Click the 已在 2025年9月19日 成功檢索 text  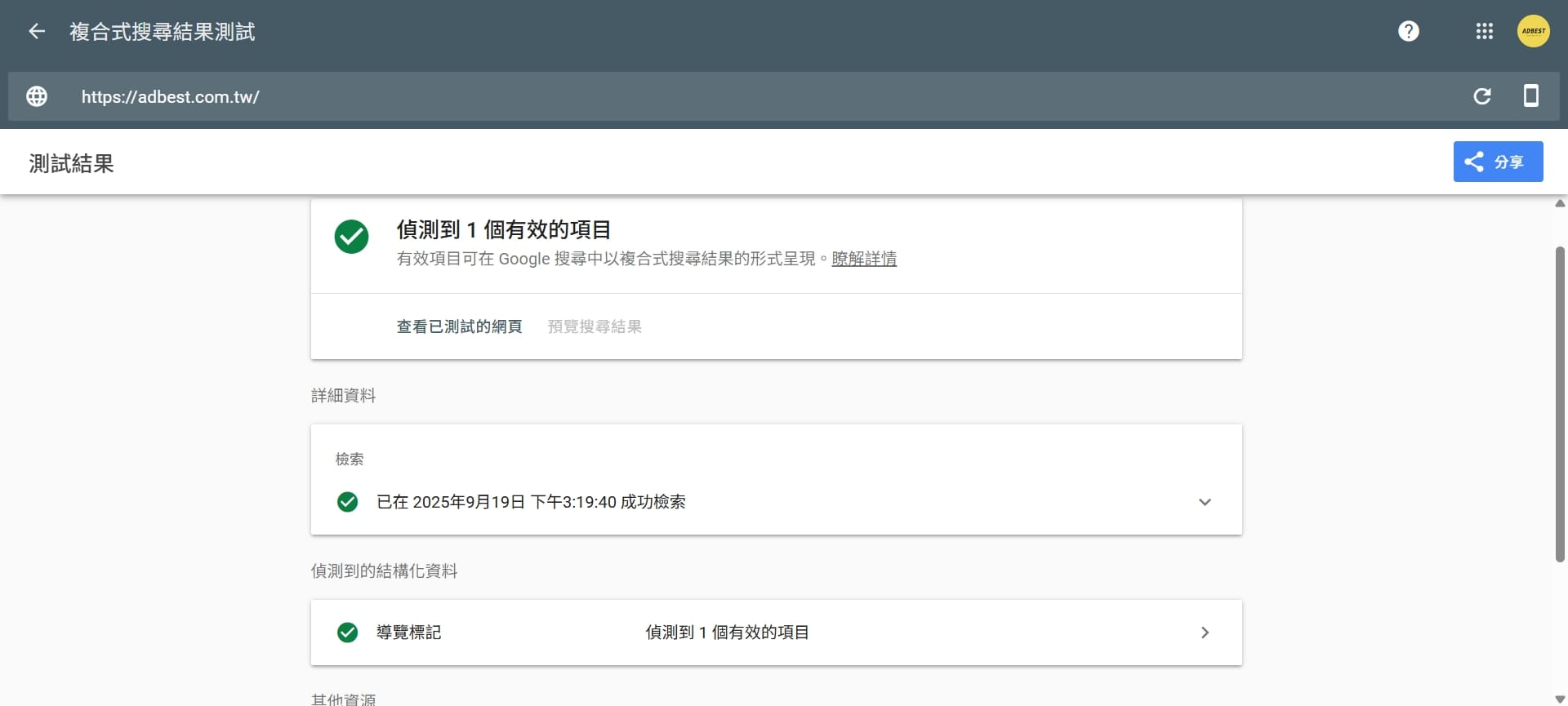531,502
